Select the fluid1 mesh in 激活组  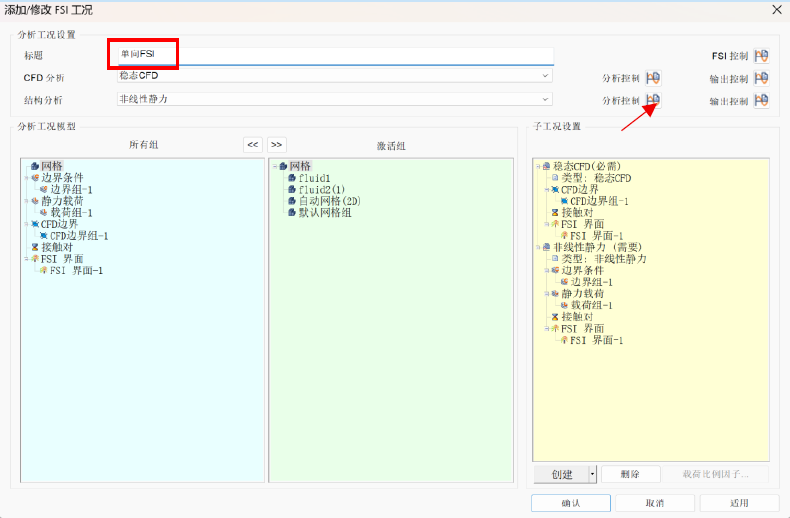(313, 177)
